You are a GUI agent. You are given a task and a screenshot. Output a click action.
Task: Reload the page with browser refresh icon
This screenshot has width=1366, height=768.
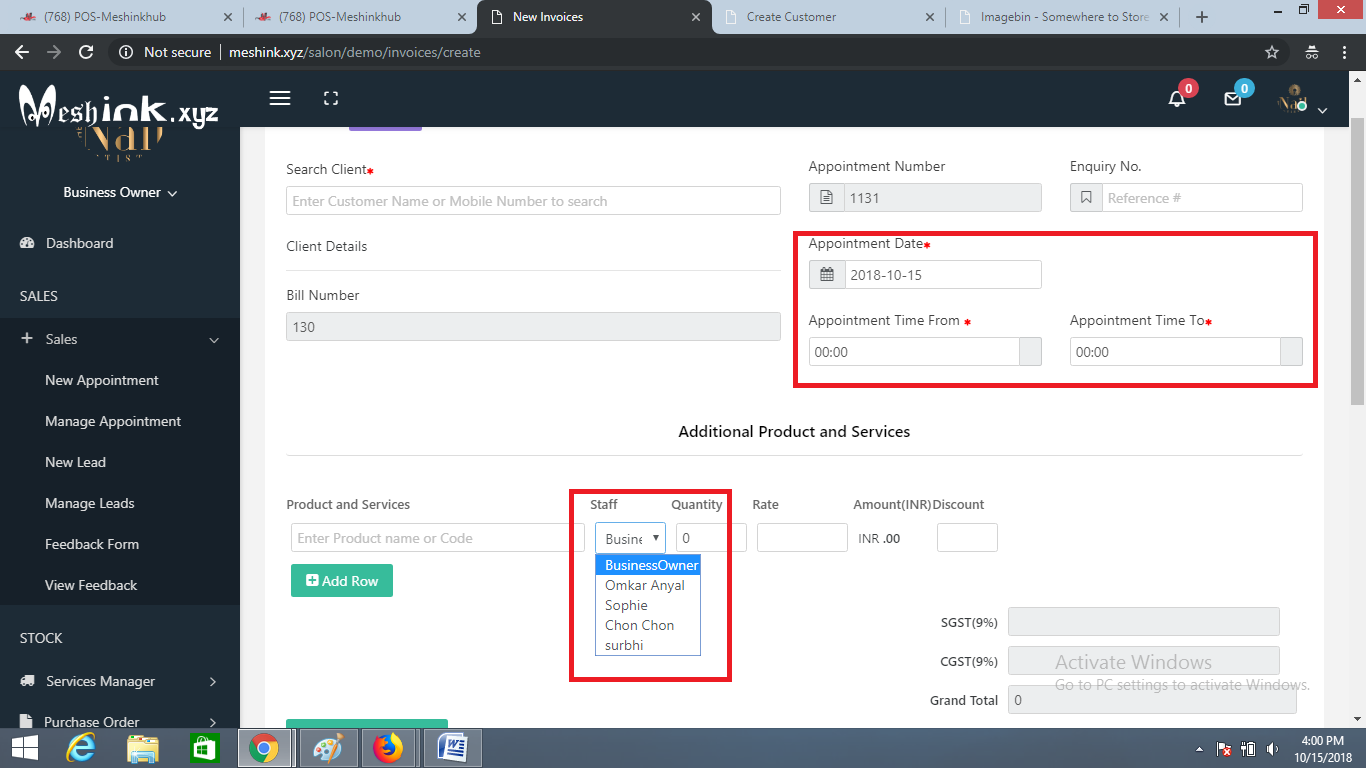tap(86, 52)
